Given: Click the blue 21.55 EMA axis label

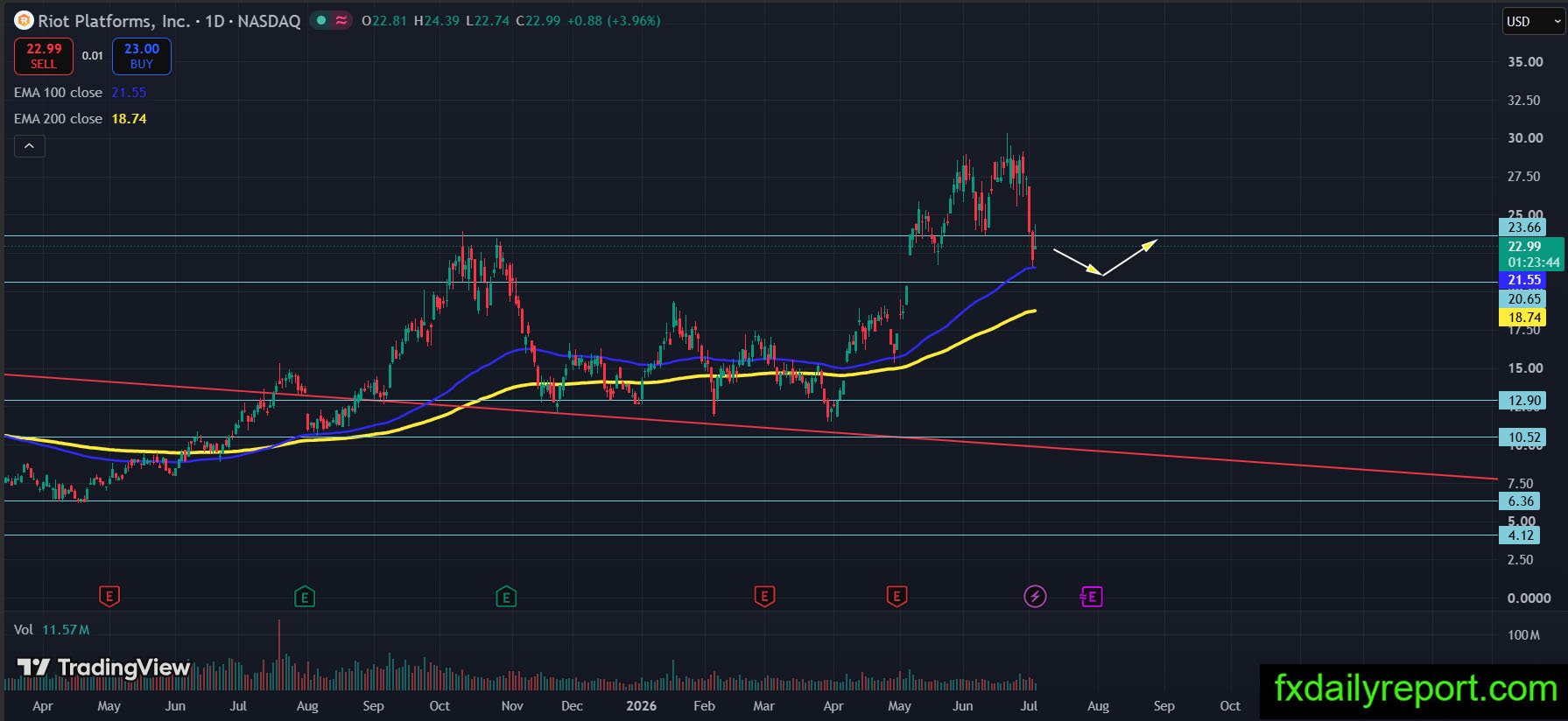Looking at the screenshot, I should pos(1523,280).
